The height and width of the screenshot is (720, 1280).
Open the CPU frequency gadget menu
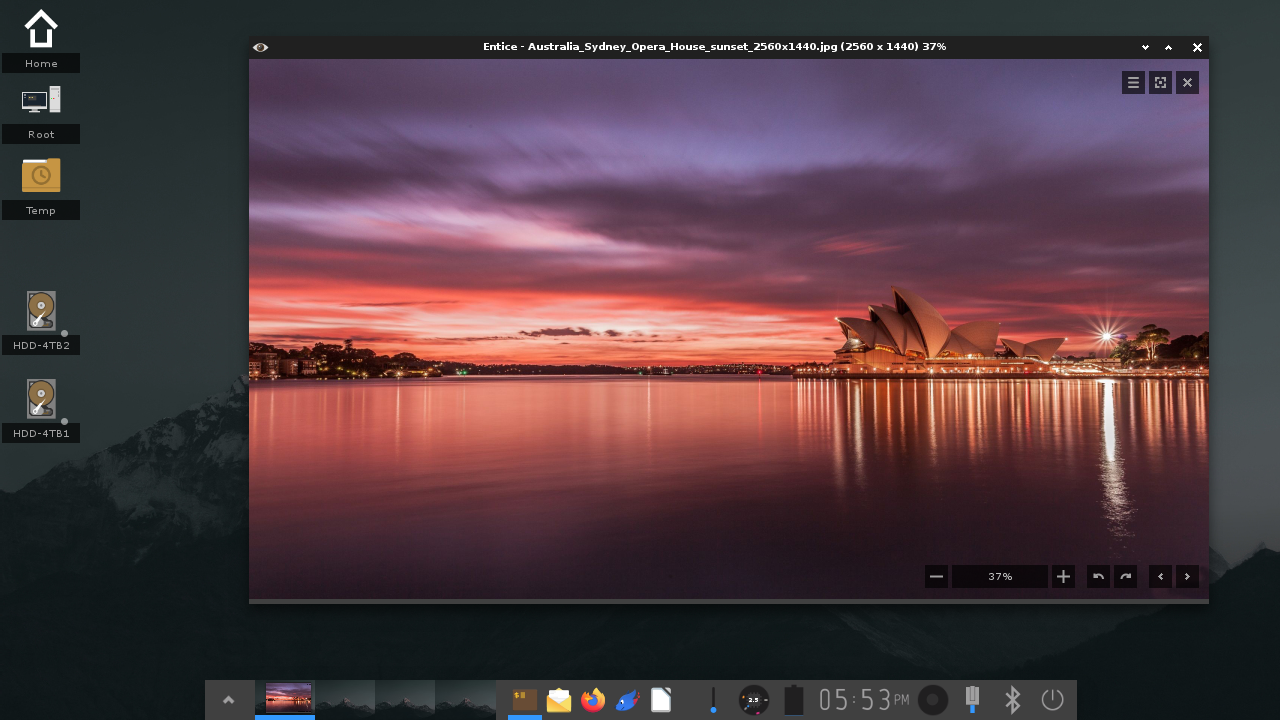753,700
